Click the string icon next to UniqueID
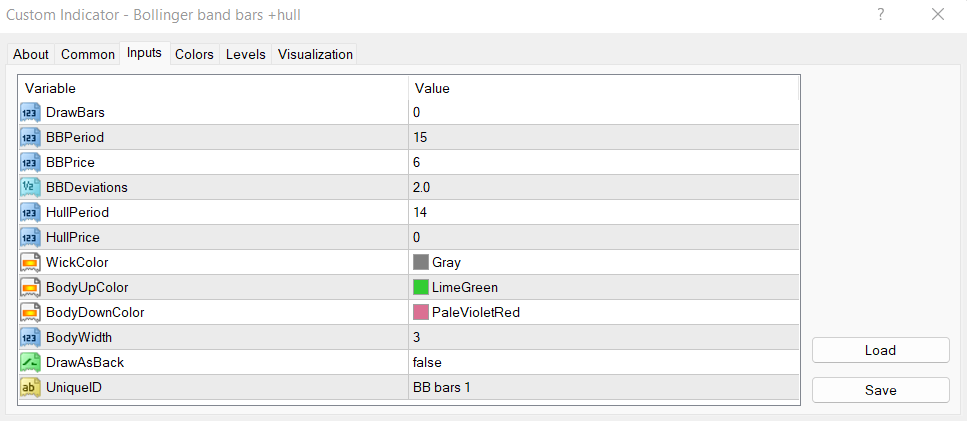This screenshot has height=421, width=967. point(30,387)
